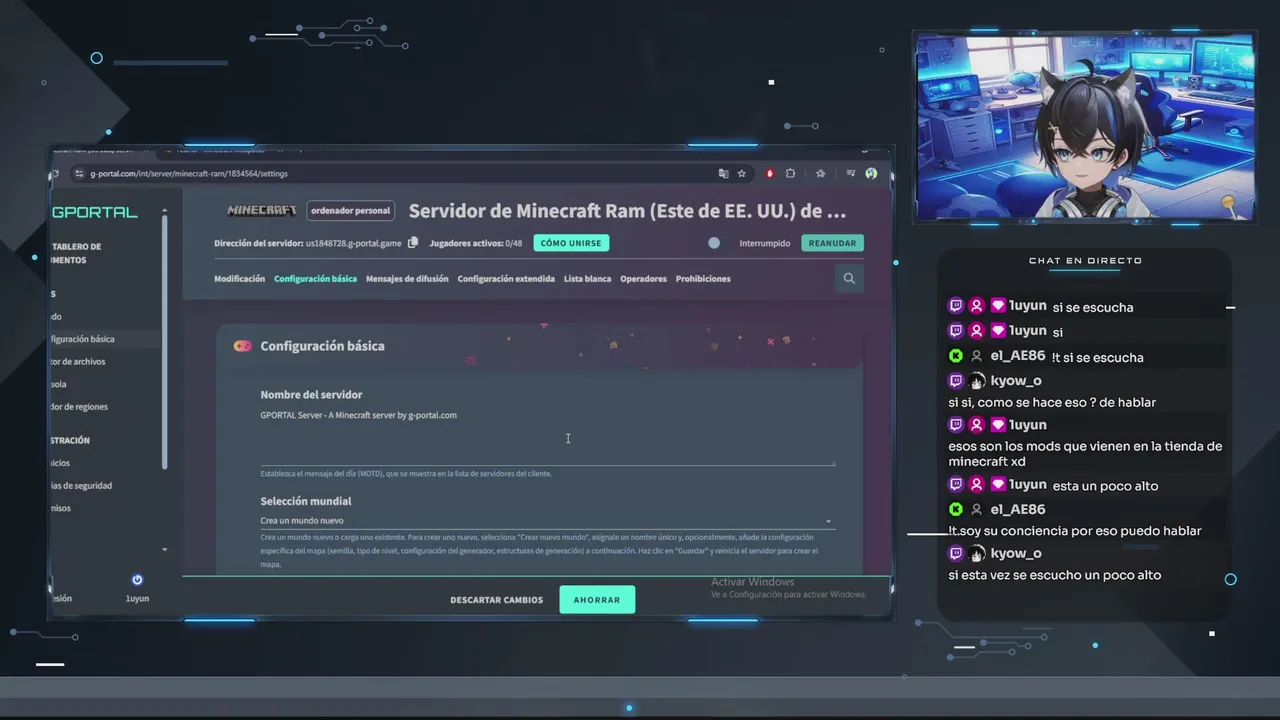The height and width of the screenshot is (720, 1280).
Task: Open the browser extensions puzzle icon
Action: tap(790, 173)
